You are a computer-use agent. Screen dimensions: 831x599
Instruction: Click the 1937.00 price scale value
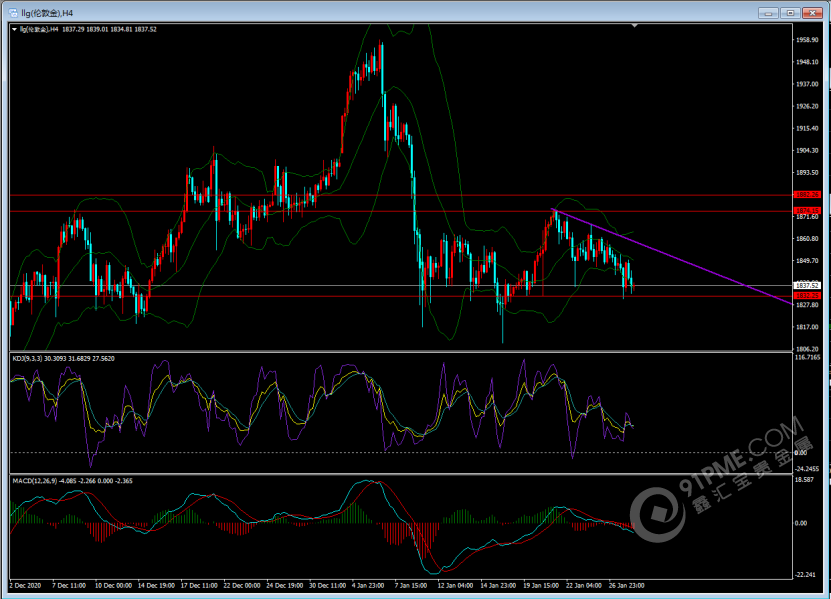click(807, 84)
